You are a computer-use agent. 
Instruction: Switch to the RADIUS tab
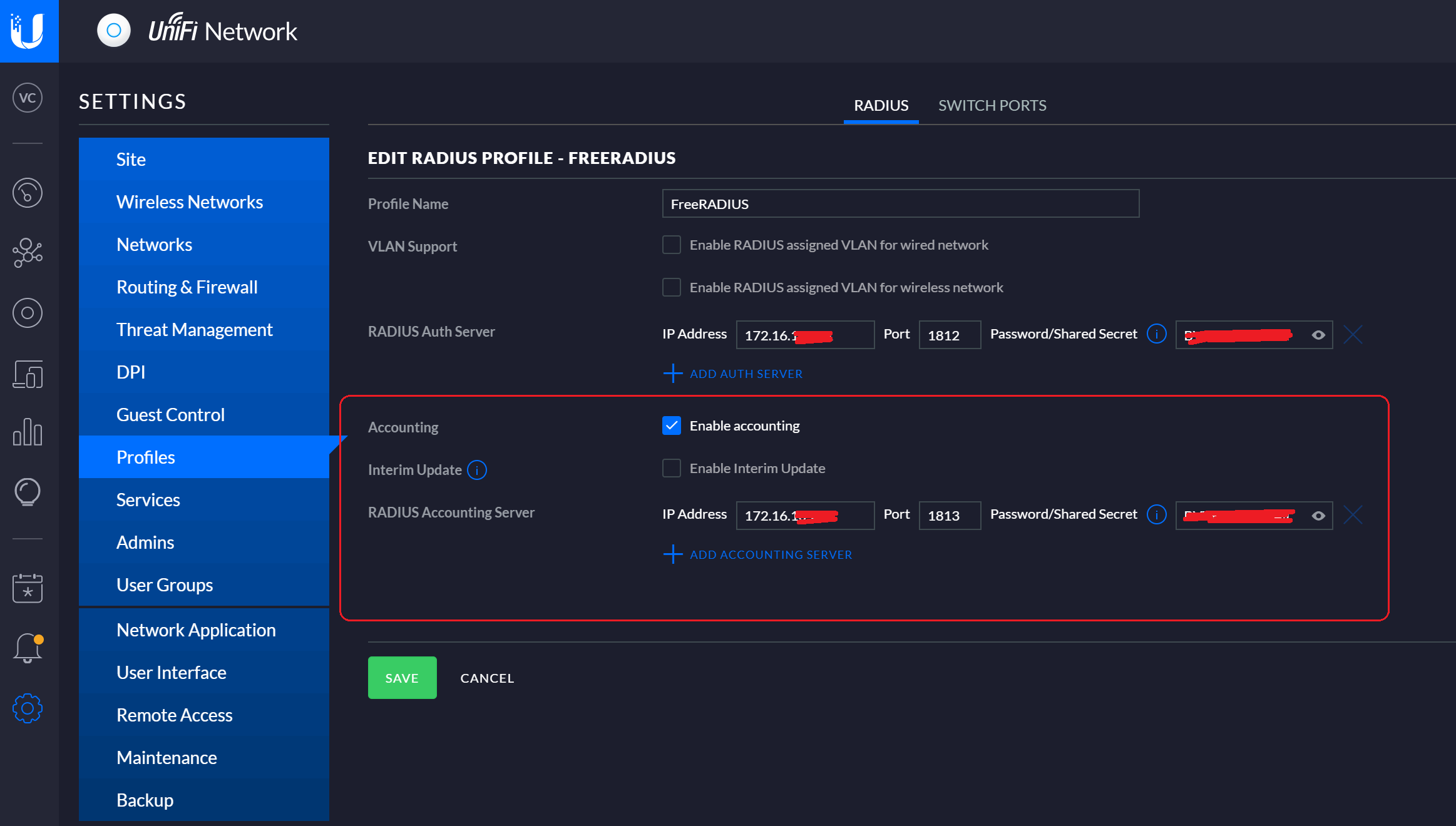pos(881,105)
